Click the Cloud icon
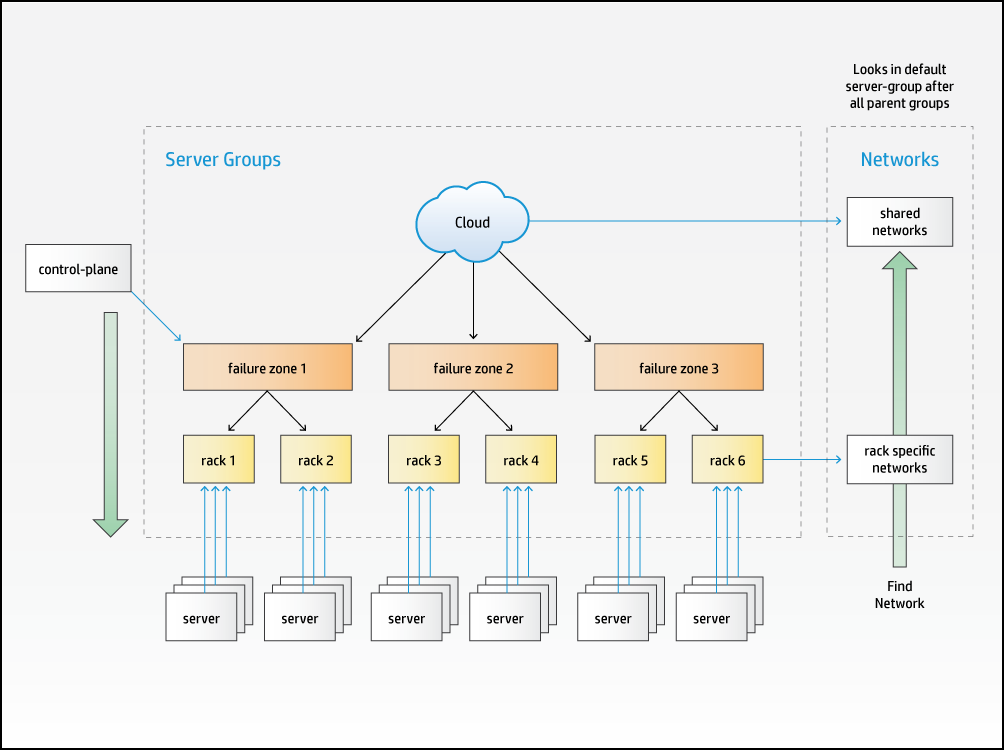This screenshot has height=750, width=1004. point(472,221)
